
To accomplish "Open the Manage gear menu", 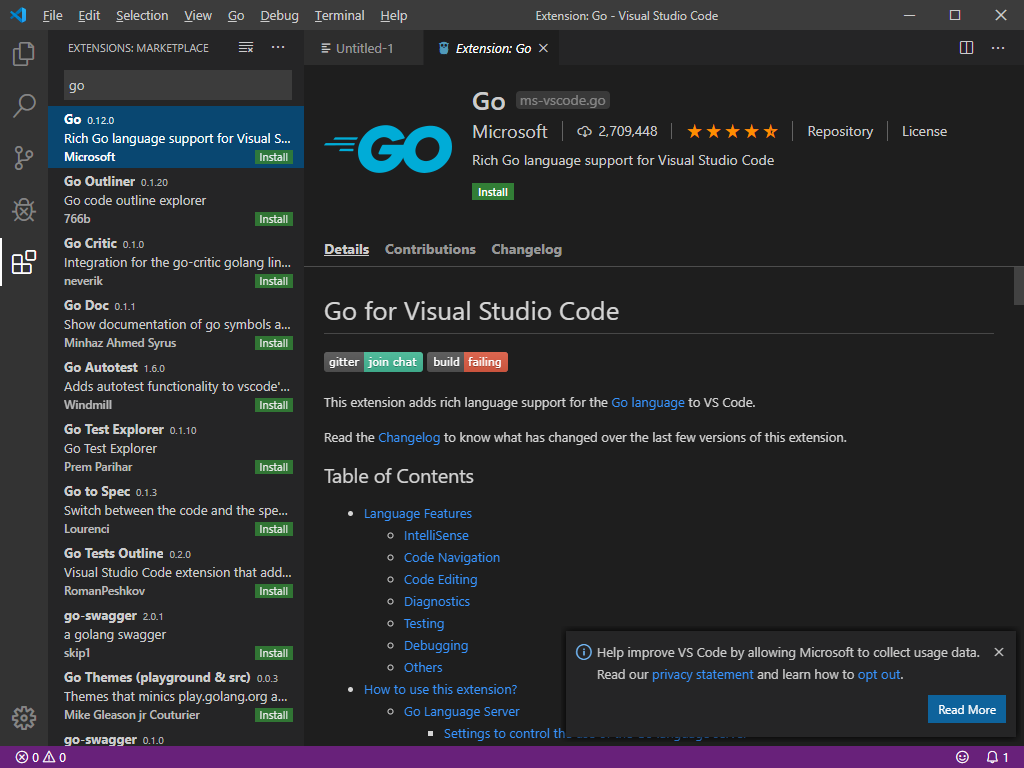I will click(x=24, y=718).
